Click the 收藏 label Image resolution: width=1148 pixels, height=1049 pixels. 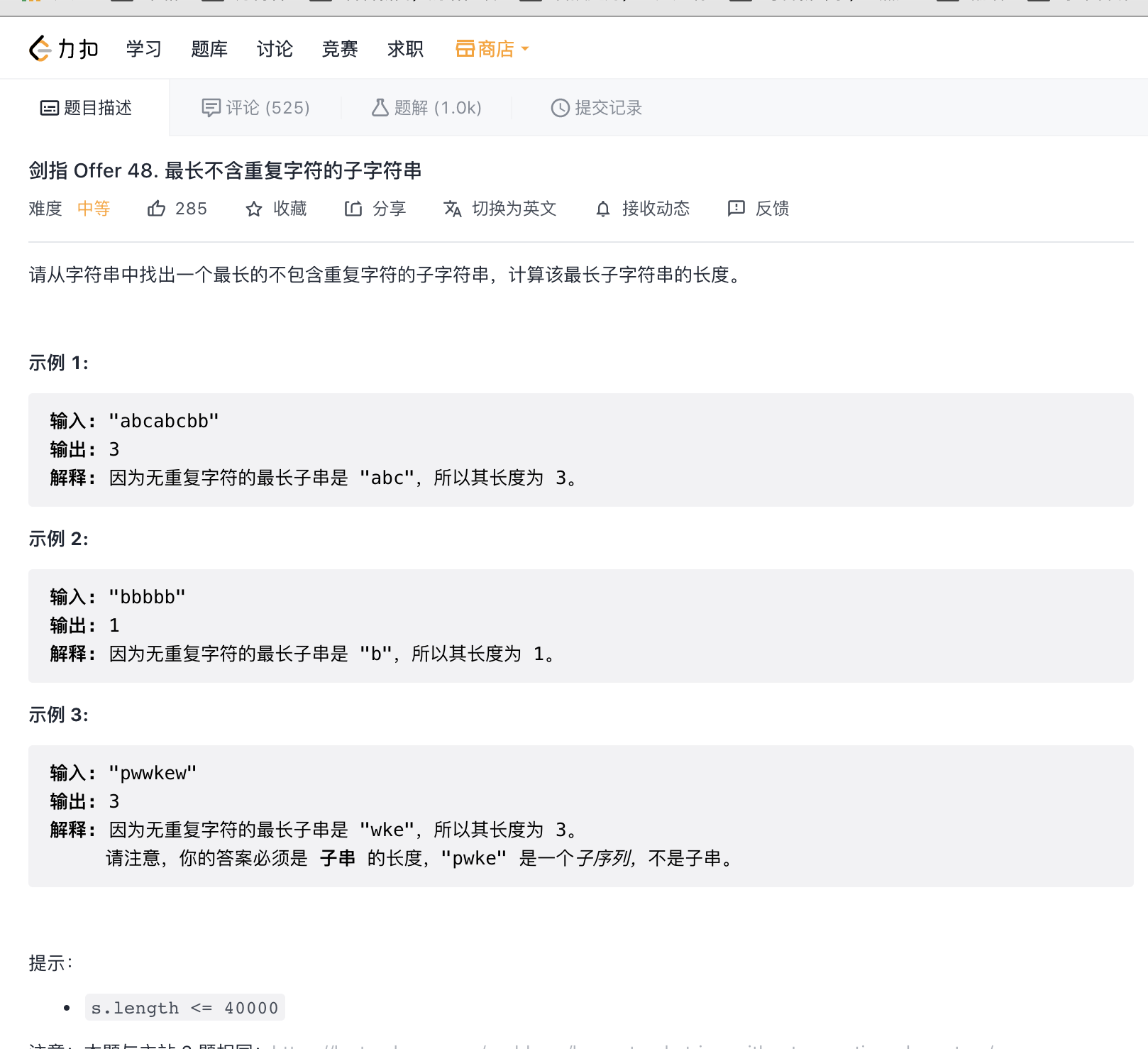click(290, 209)
